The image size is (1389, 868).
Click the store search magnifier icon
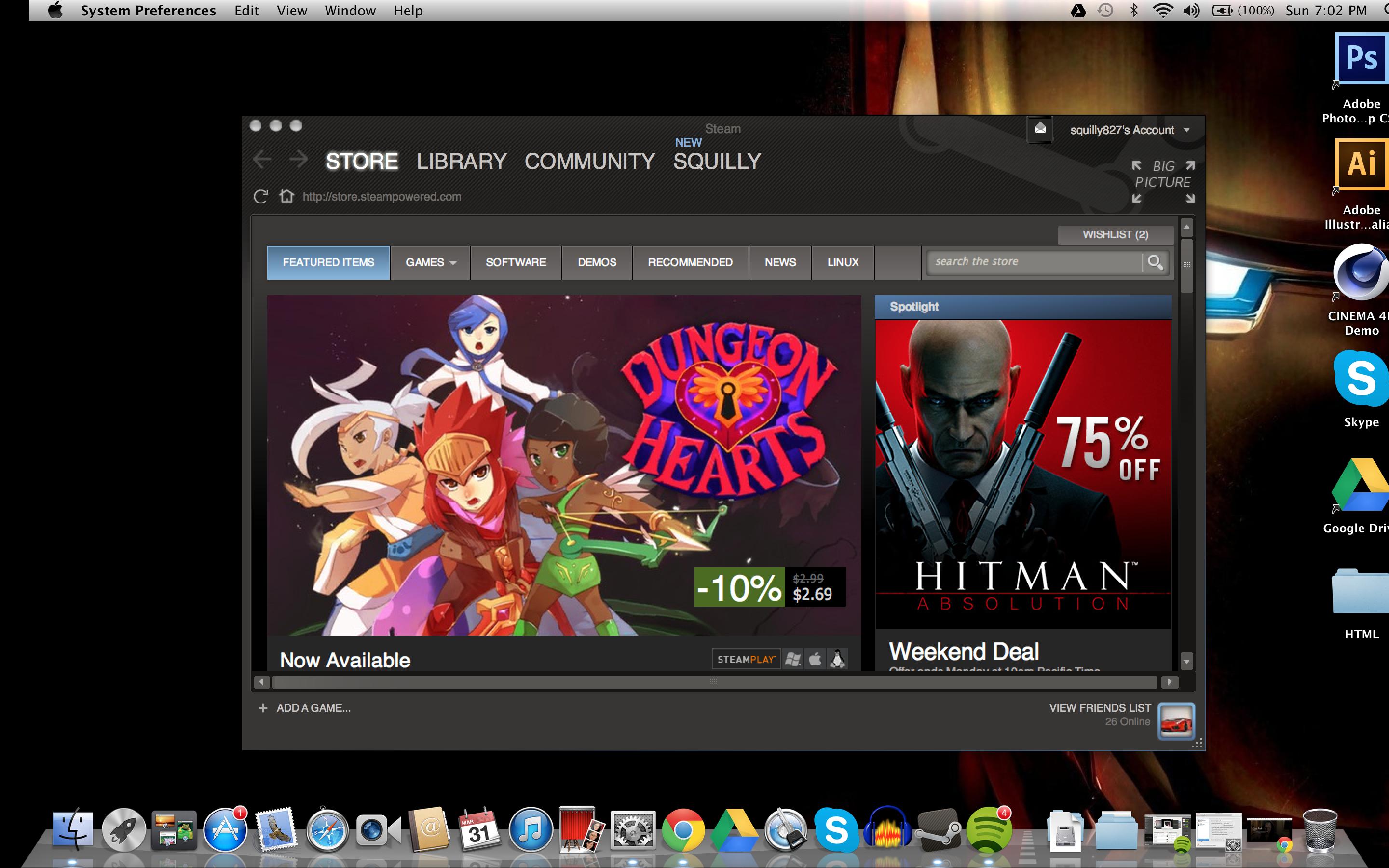[1155, 262]
